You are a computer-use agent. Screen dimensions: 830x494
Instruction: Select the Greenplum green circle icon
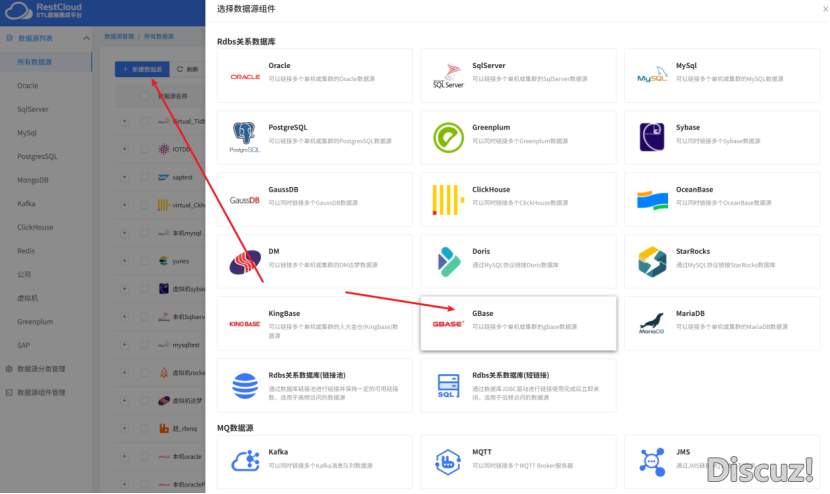click(x=448, y=137)
